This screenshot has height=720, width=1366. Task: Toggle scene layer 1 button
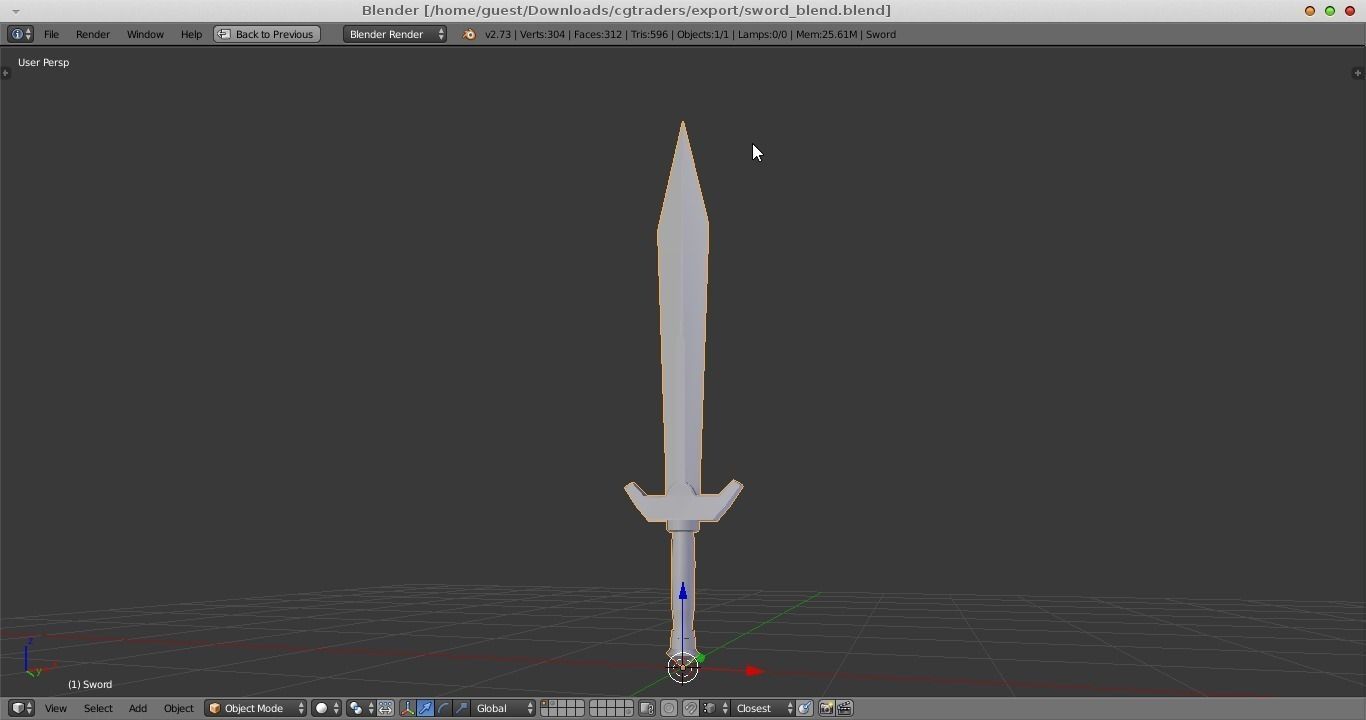pos(545,704)
